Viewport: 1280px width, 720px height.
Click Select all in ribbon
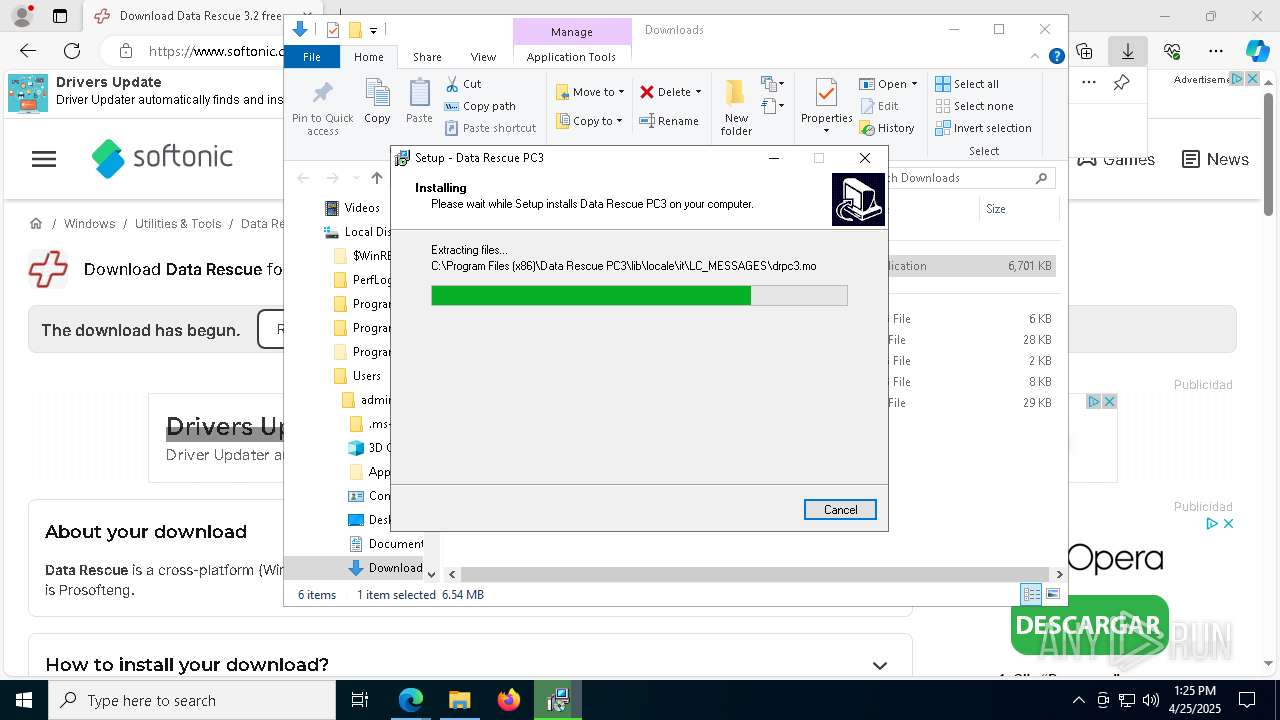pyautogui.click(x=967, y=84)
